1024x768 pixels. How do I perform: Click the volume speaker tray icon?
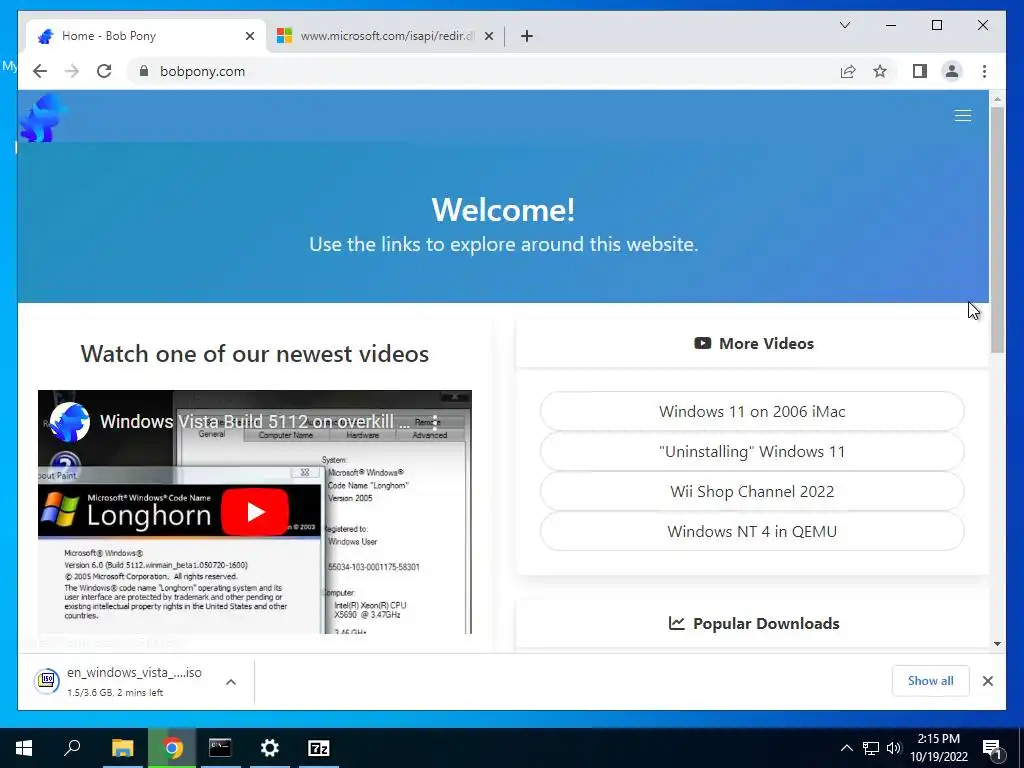893,748
